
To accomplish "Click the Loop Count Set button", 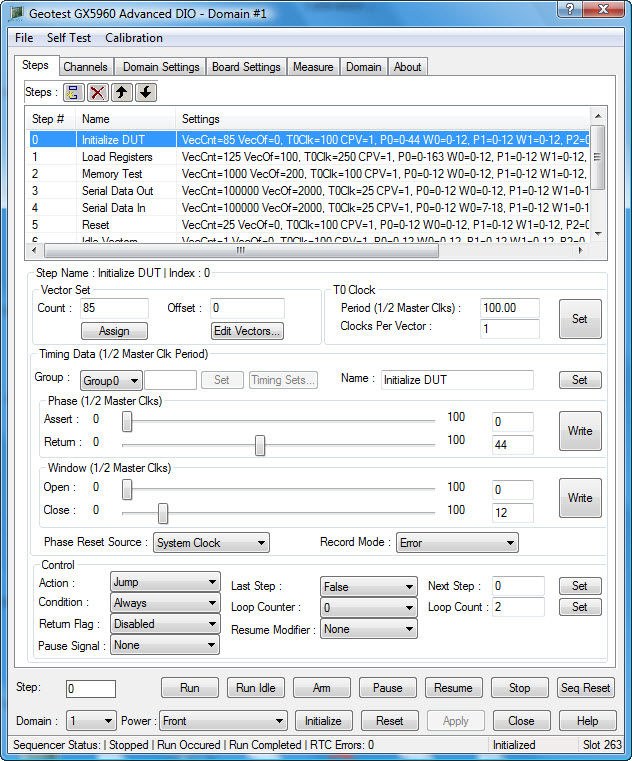I will coord(580,607).
